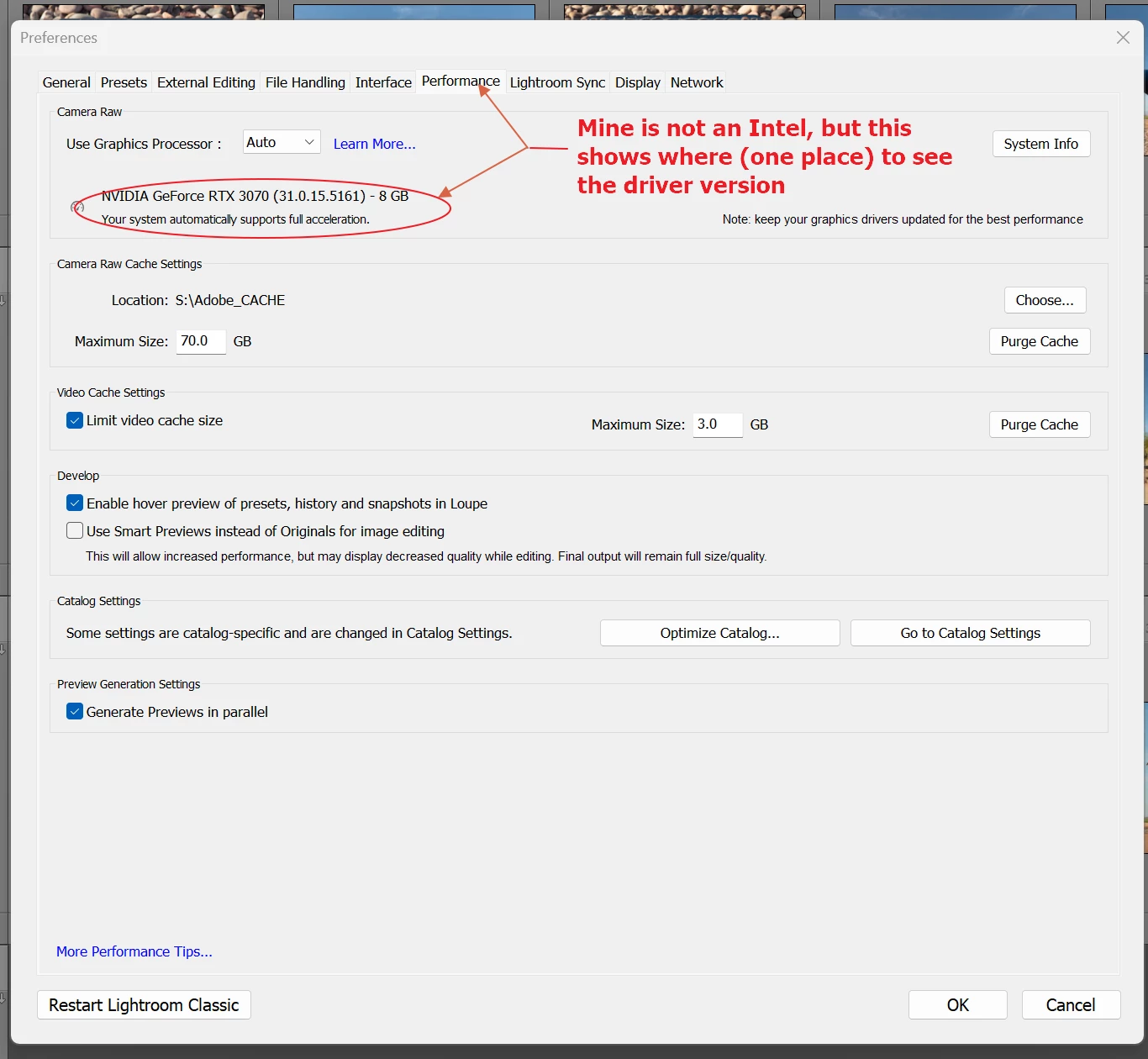Click the Learn More link
The height and width of the screenshot is (1059, 1148).
tap(375, 144)
